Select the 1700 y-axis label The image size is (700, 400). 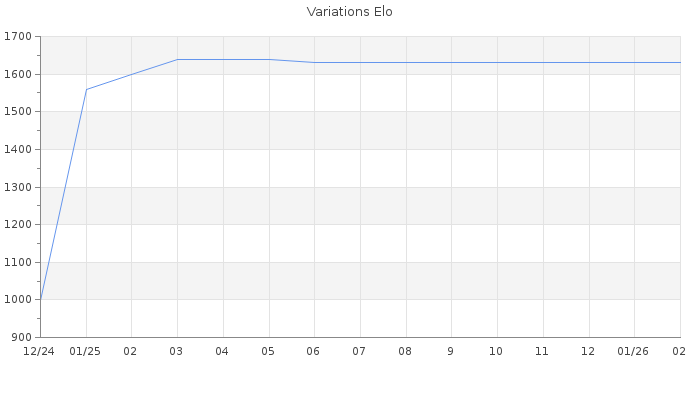tap(19, 37)
